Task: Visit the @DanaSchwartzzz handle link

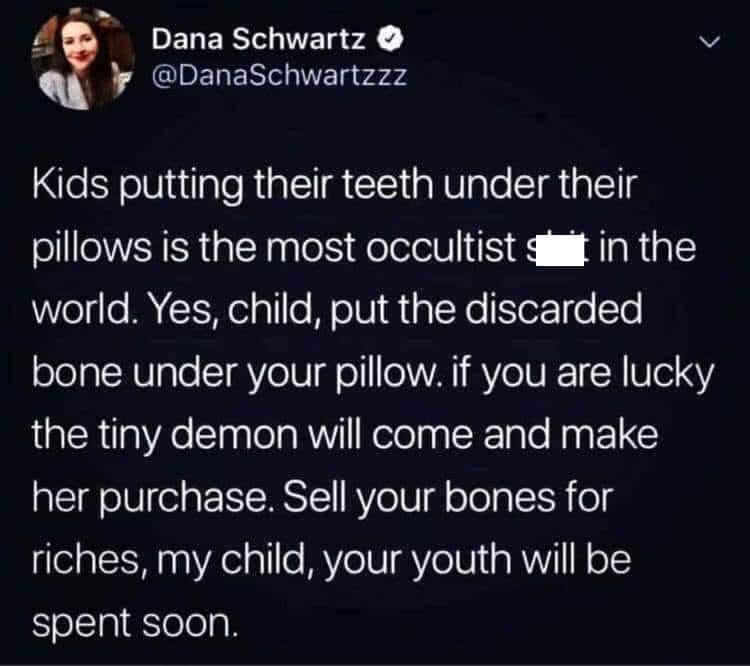Action: [279, 75]
